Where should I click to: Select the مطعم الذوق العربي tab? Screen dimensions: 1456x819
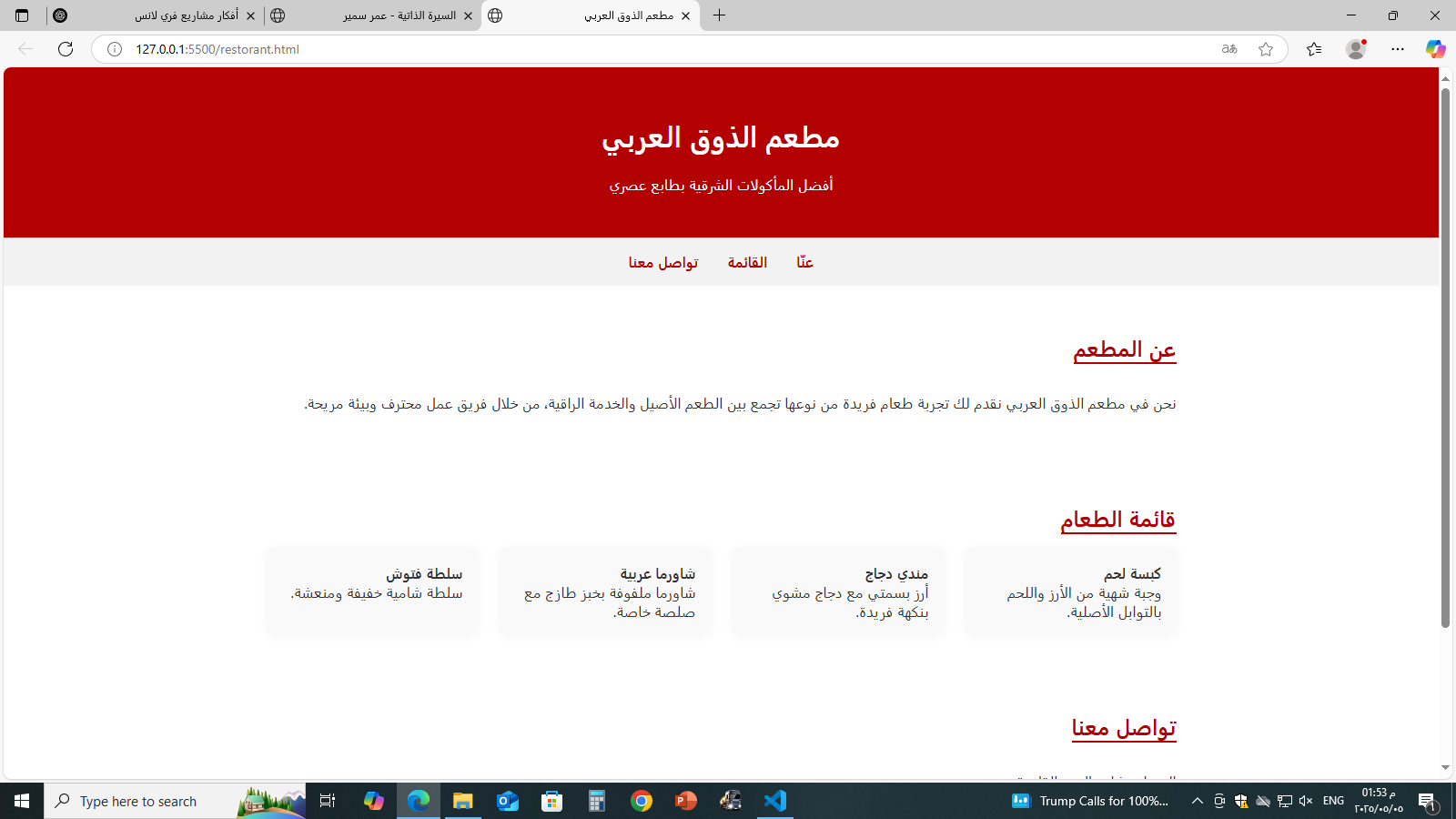(591, 15)
